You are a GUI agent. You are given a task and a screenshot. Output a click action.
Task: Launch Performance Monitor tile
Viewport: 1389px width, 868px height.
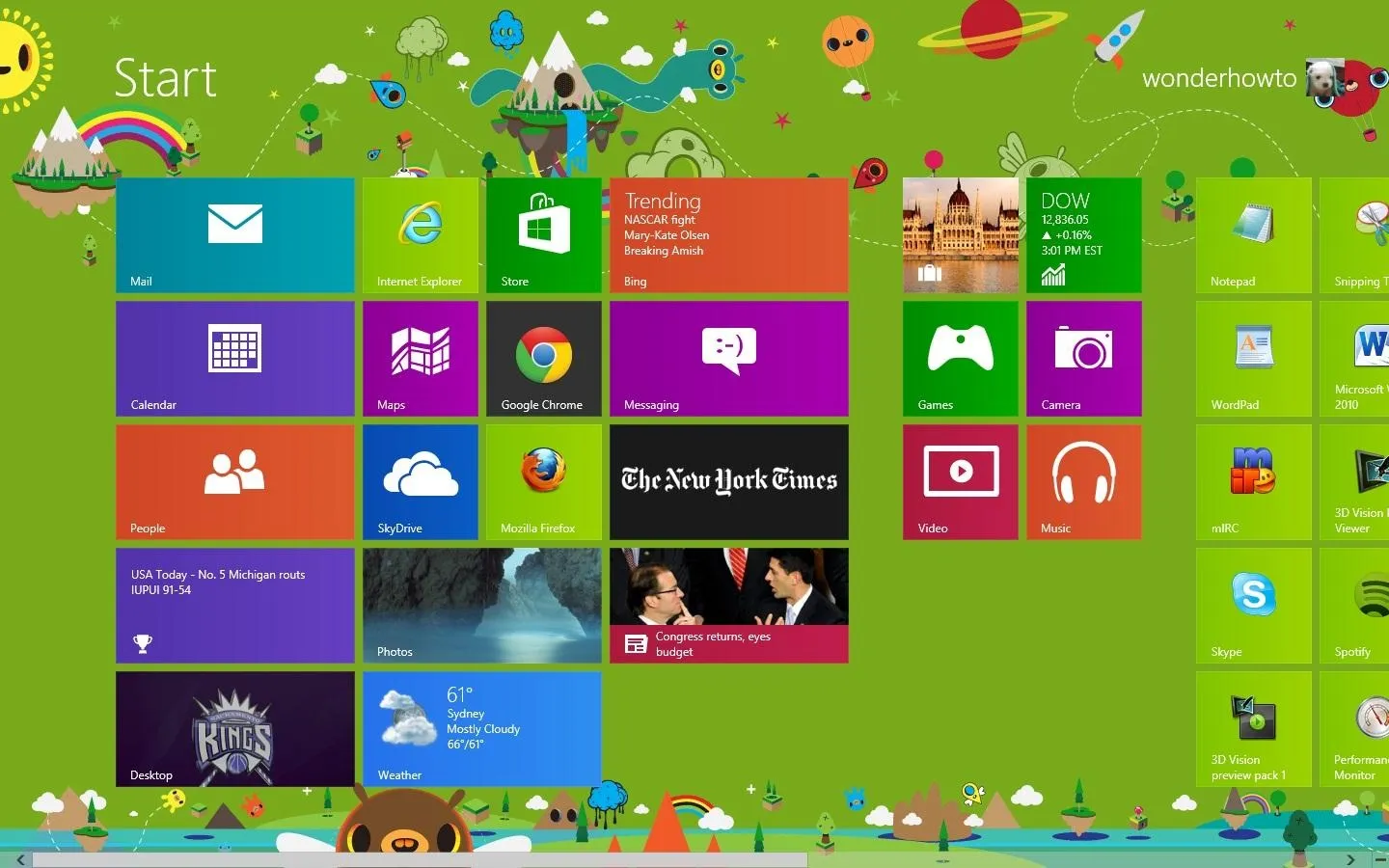pos(1354,729)
